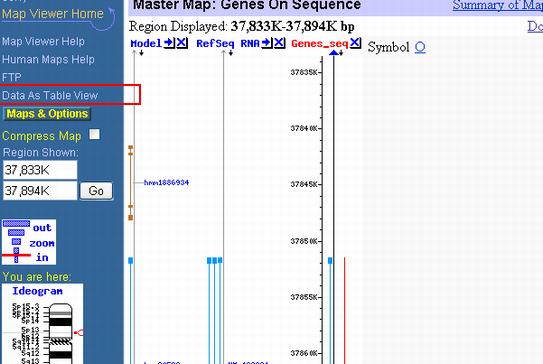
Task: Click the chromosome Ideogram thumbnail
Action: [42, 324]
